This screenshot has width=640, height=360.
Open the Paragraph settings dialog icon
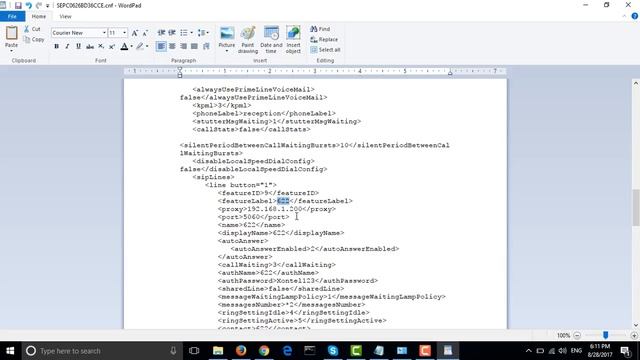click(x=206, y=46)
